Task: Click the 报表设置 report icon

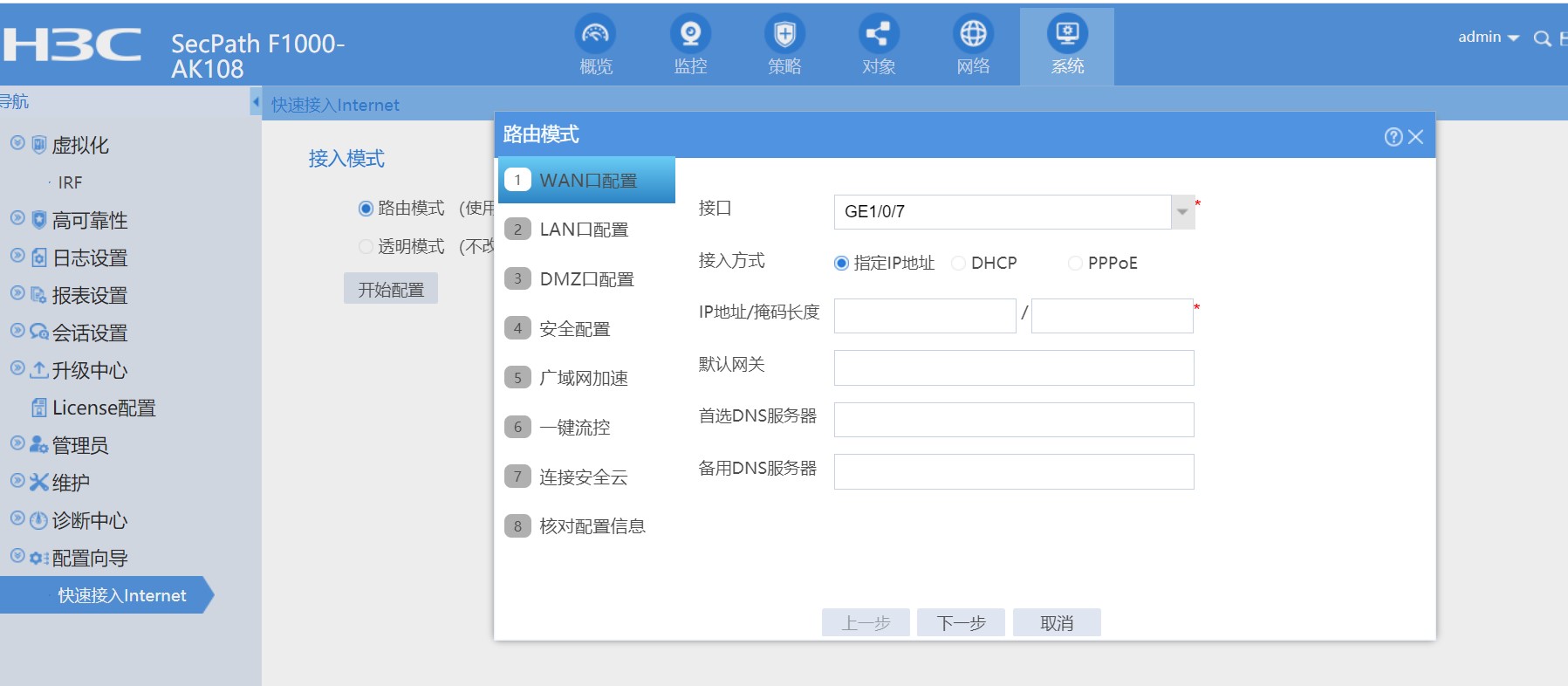Action: coord(39,295)
